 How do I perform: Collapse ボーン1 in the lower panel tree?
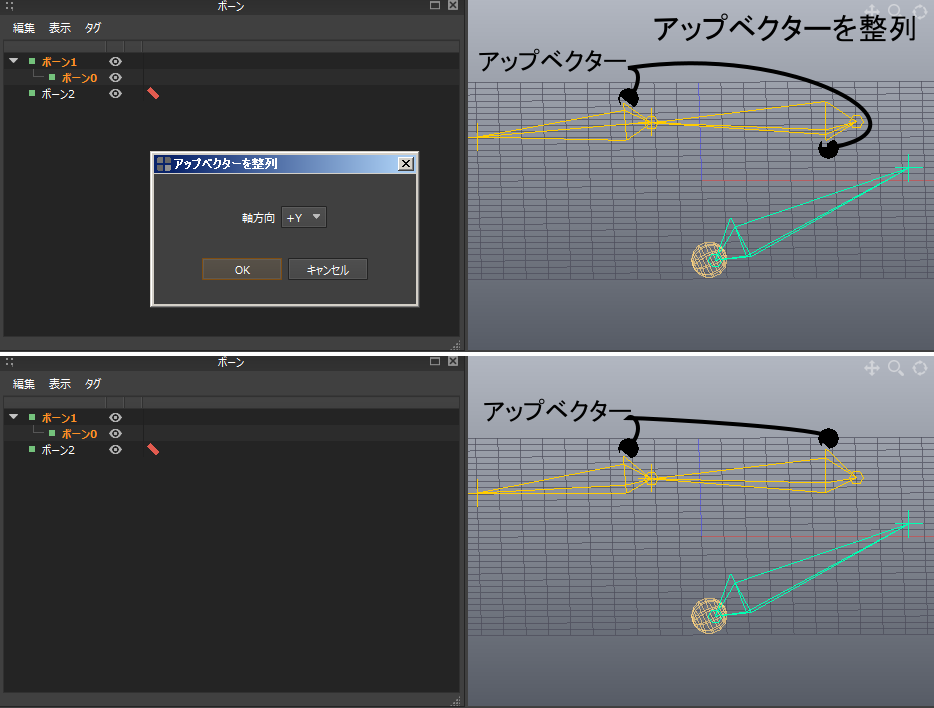click(x=14, y=417)
